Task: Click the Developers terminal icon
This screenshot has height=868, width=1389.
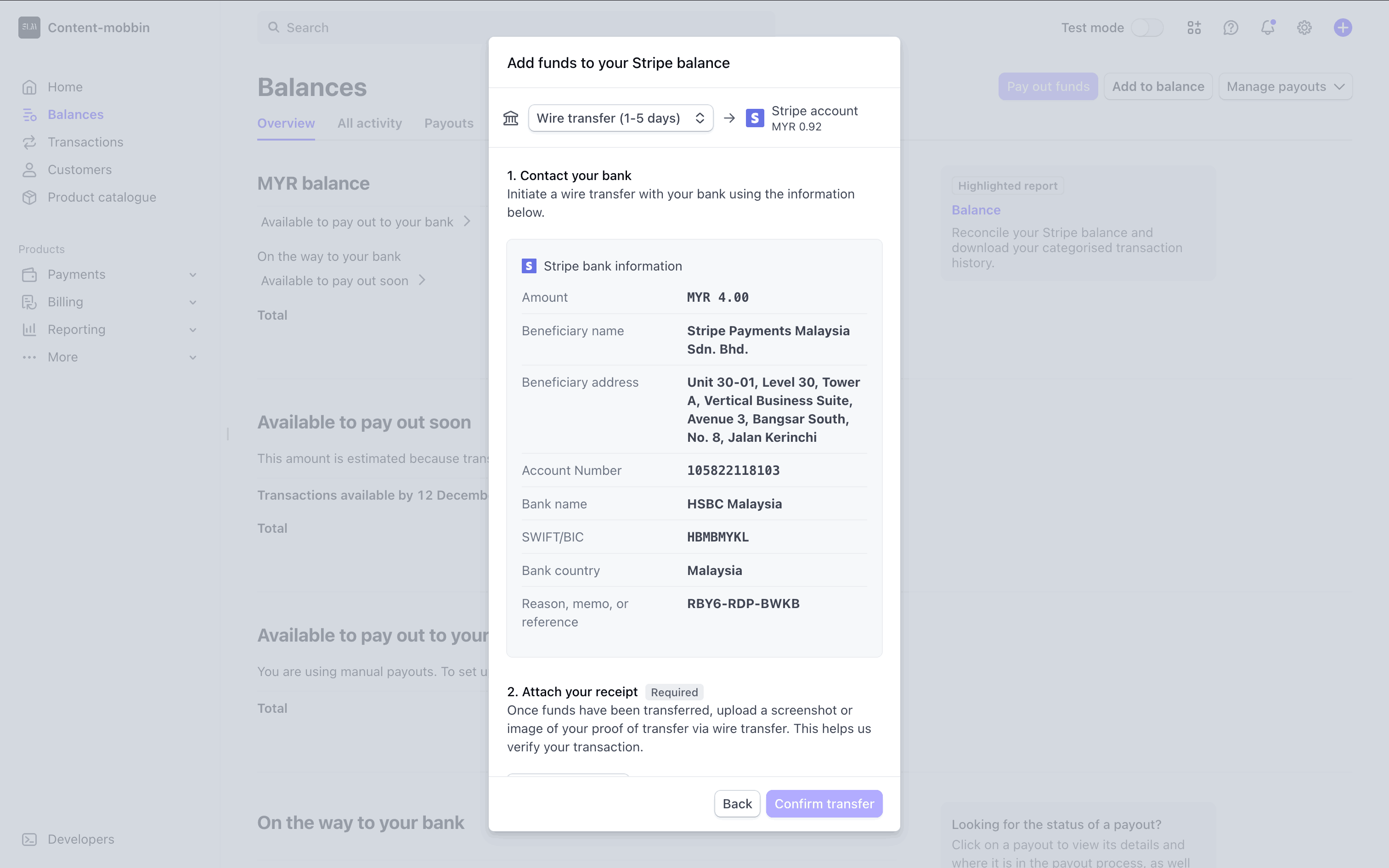Action: tap(29, 840)
